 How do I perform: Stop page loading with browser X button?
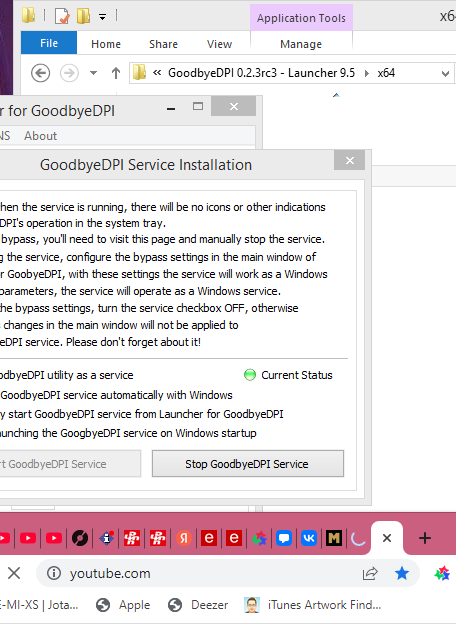point(14,573)
